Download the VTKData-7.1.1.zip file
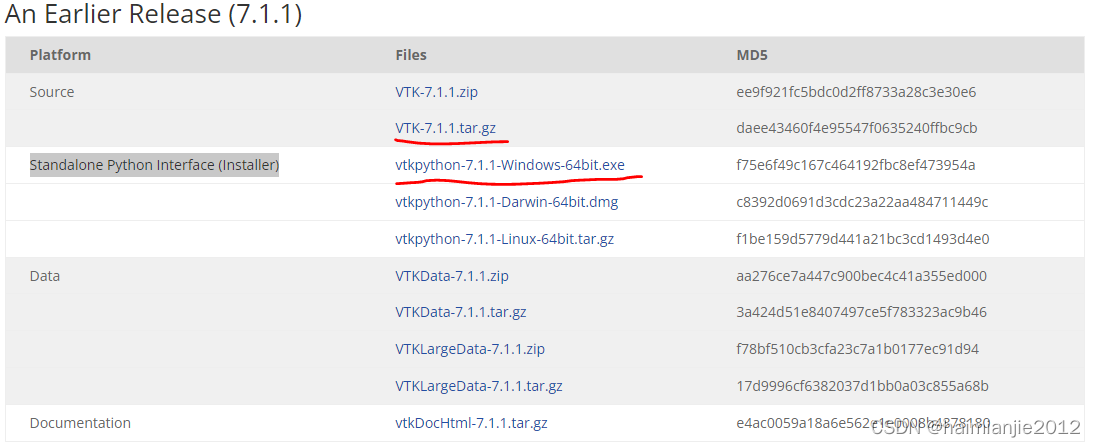Screen dimensions: 1095x447 click(x=451, y=276)
